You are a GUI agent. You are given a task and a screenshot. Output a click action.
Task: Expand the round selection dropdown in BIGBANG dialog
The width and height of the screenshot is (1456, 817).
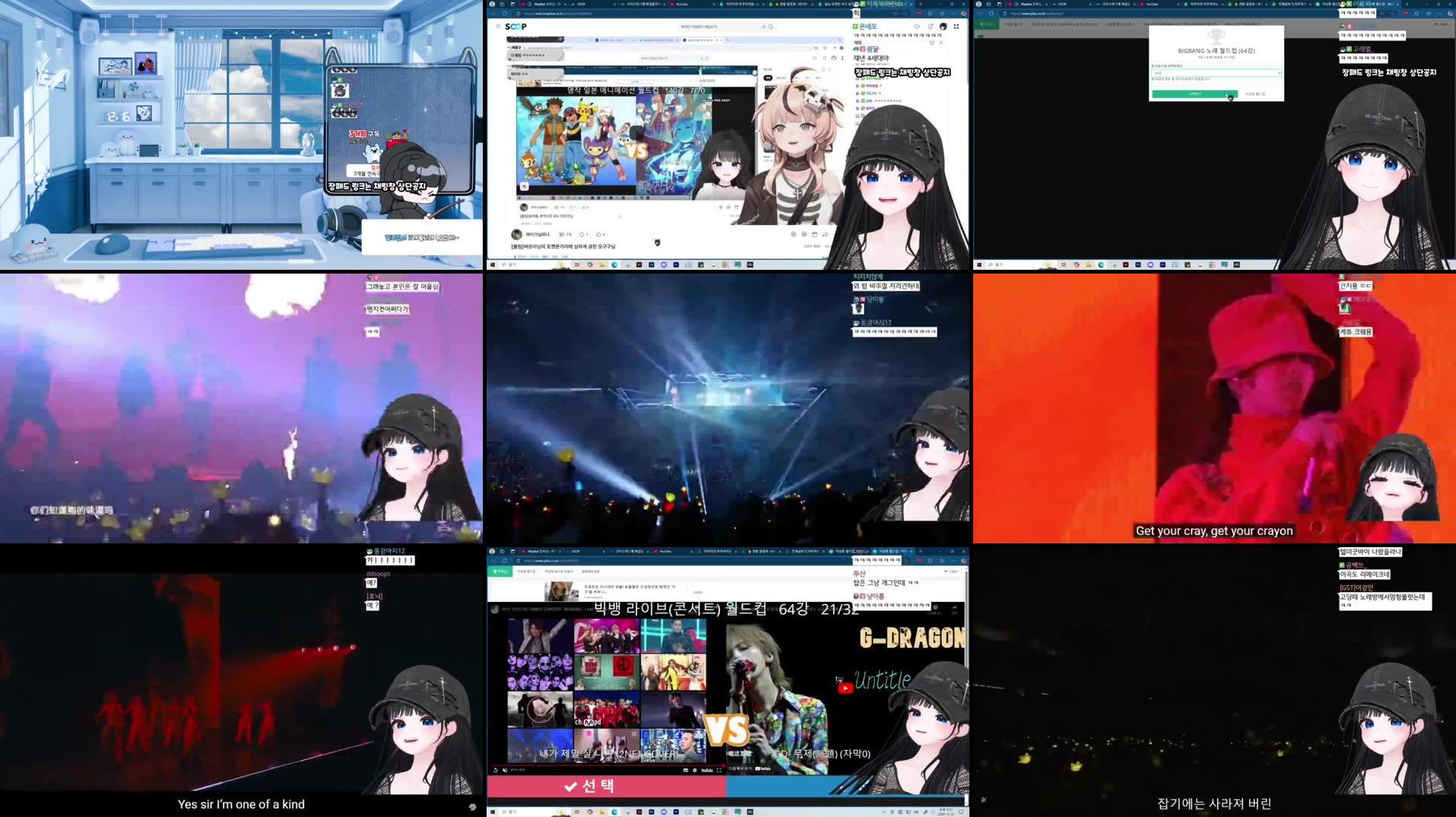(1216, 73)
